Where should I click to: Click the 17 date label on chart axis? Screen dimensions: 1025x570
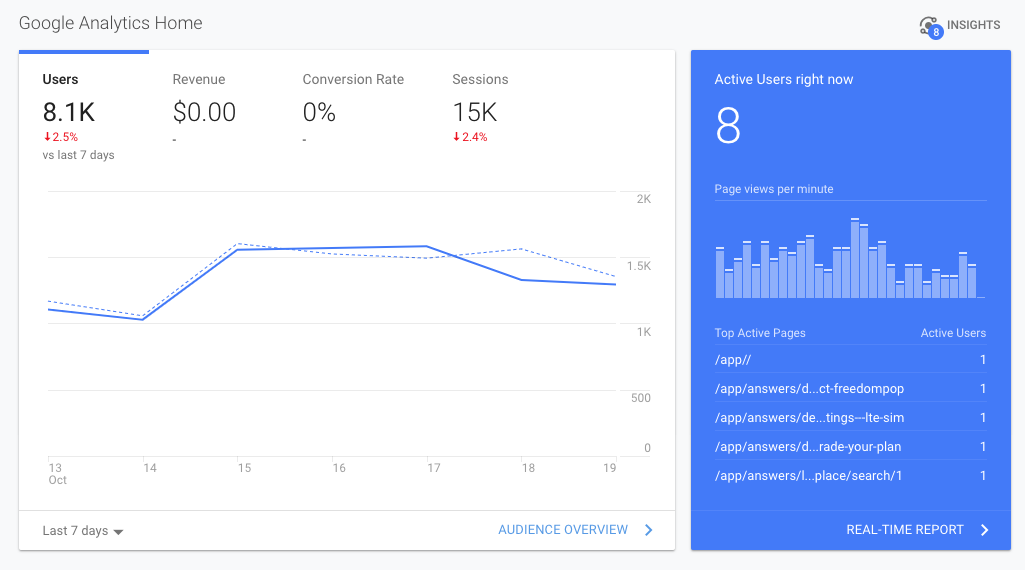434,468
